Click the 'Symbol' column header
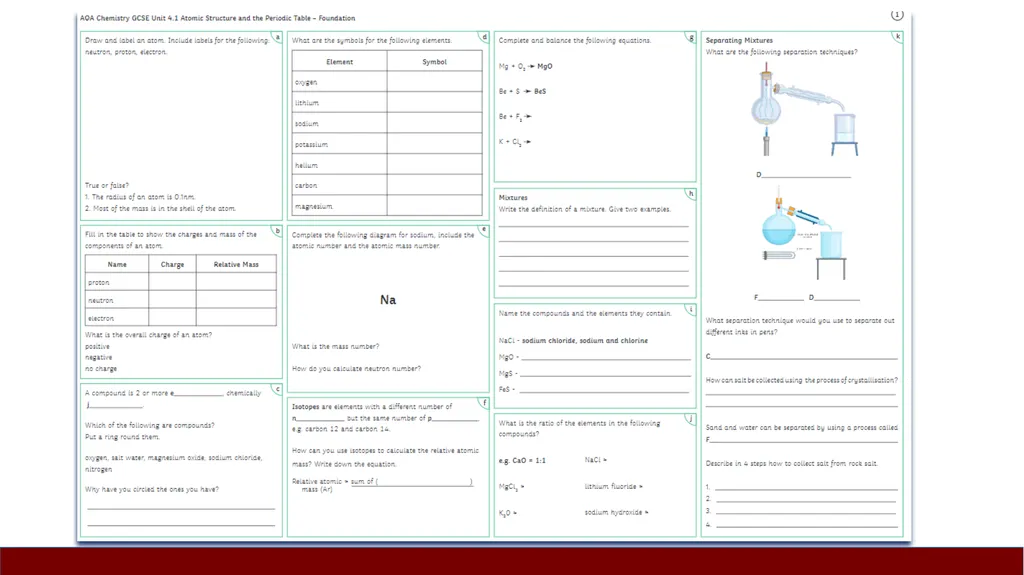 click(x=434, y=62)
